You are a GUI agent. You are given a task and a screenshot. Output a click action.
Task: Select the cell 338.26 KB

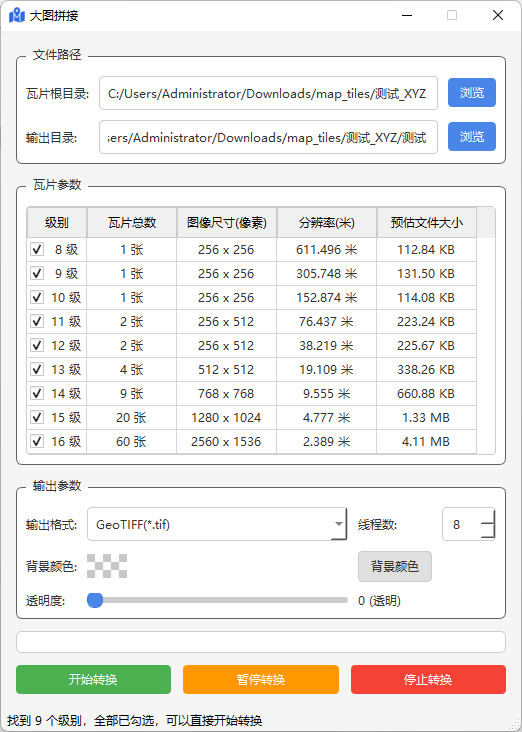click(426, 369)
